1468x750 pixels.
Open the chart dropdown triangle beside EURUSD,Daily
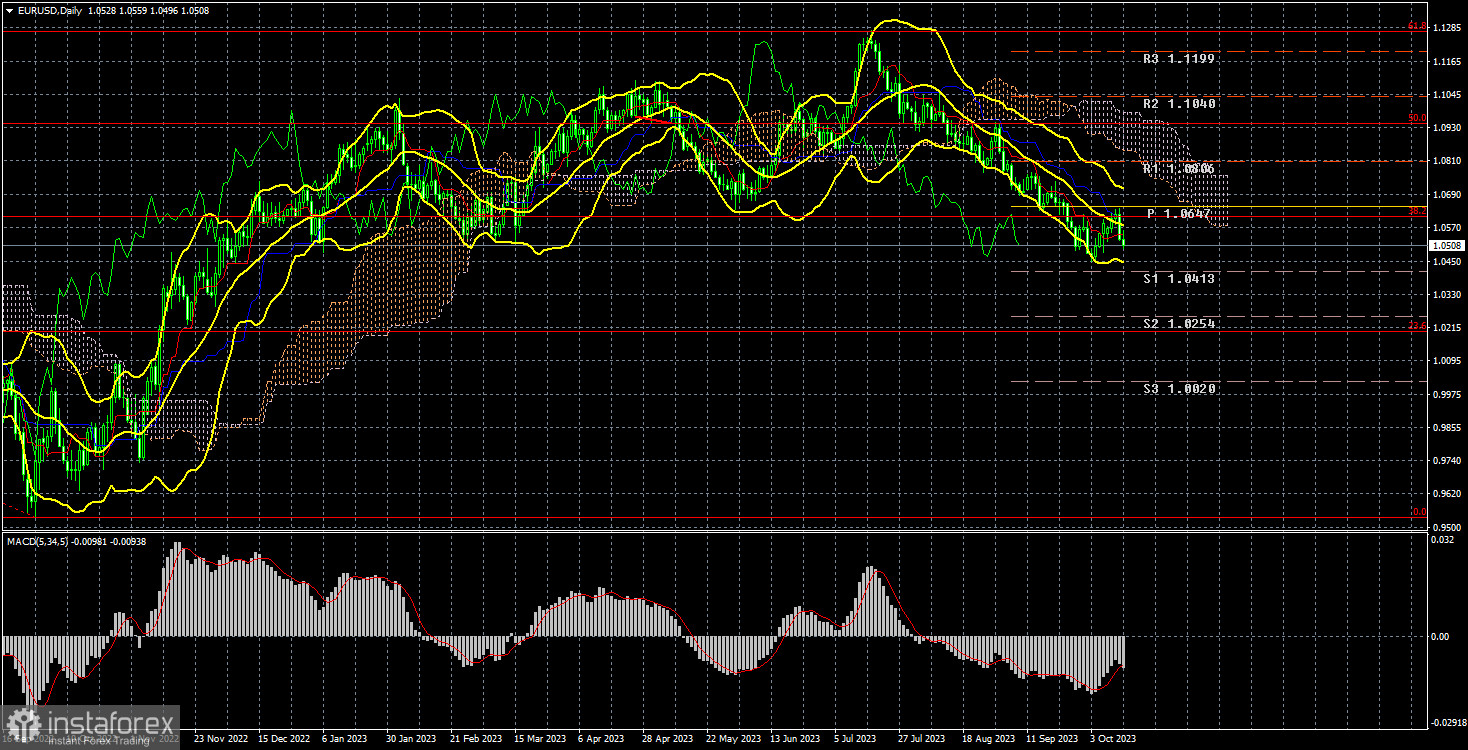(9, 10)
